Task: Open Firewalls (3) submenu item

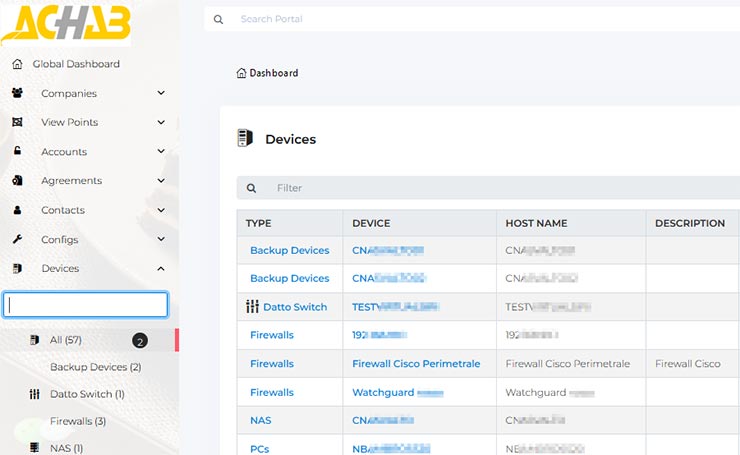Action: point(78,421)
